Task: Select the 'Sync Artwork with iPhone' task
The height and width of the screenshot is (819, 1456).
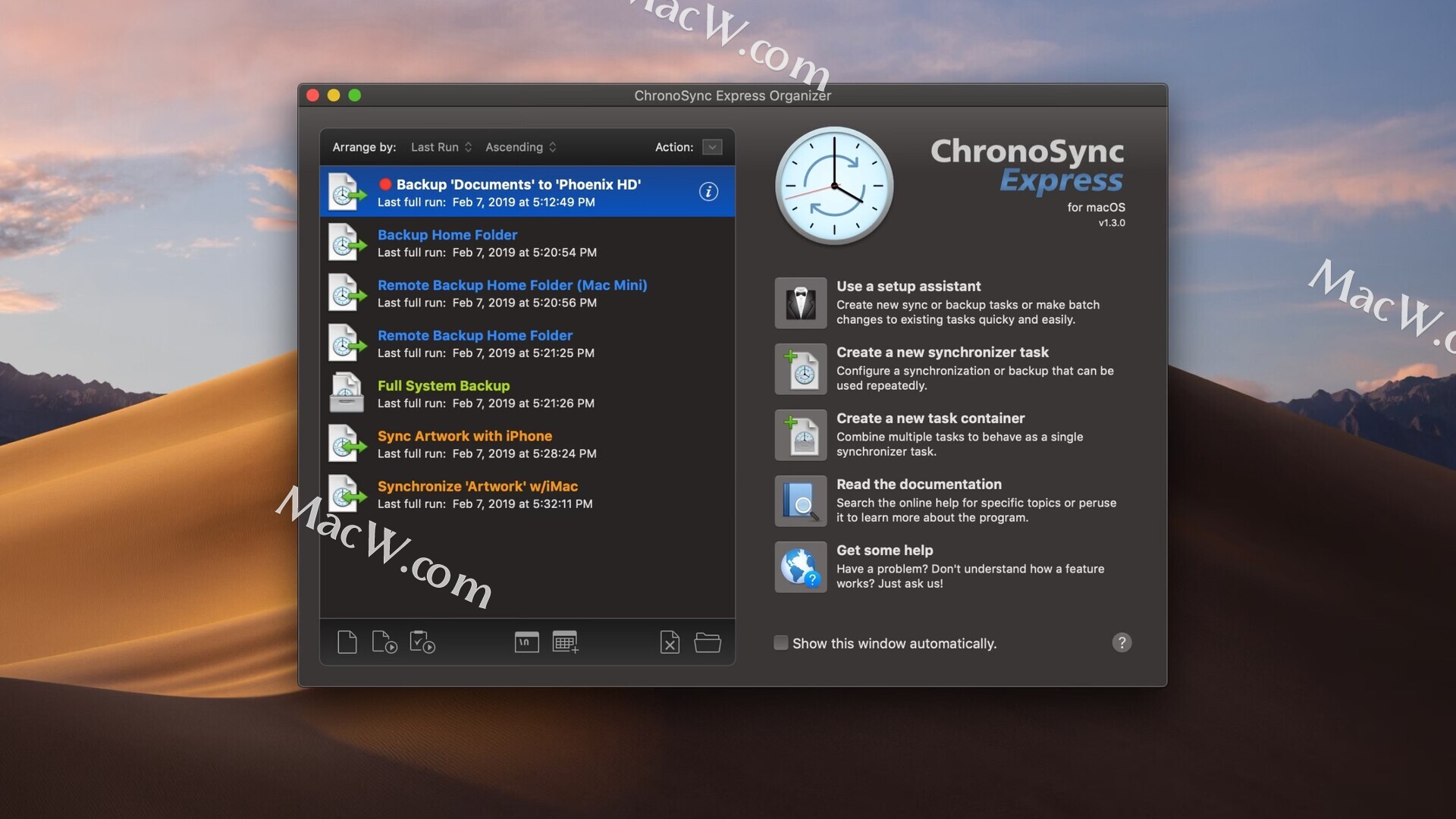Action: coord(464,436)
